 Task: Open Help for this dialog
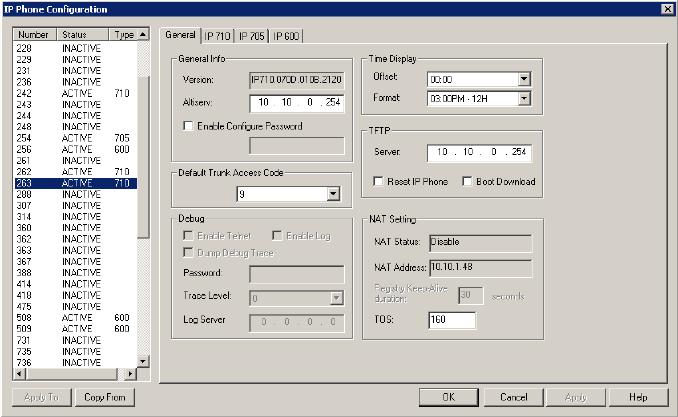[x=639, y=397]
